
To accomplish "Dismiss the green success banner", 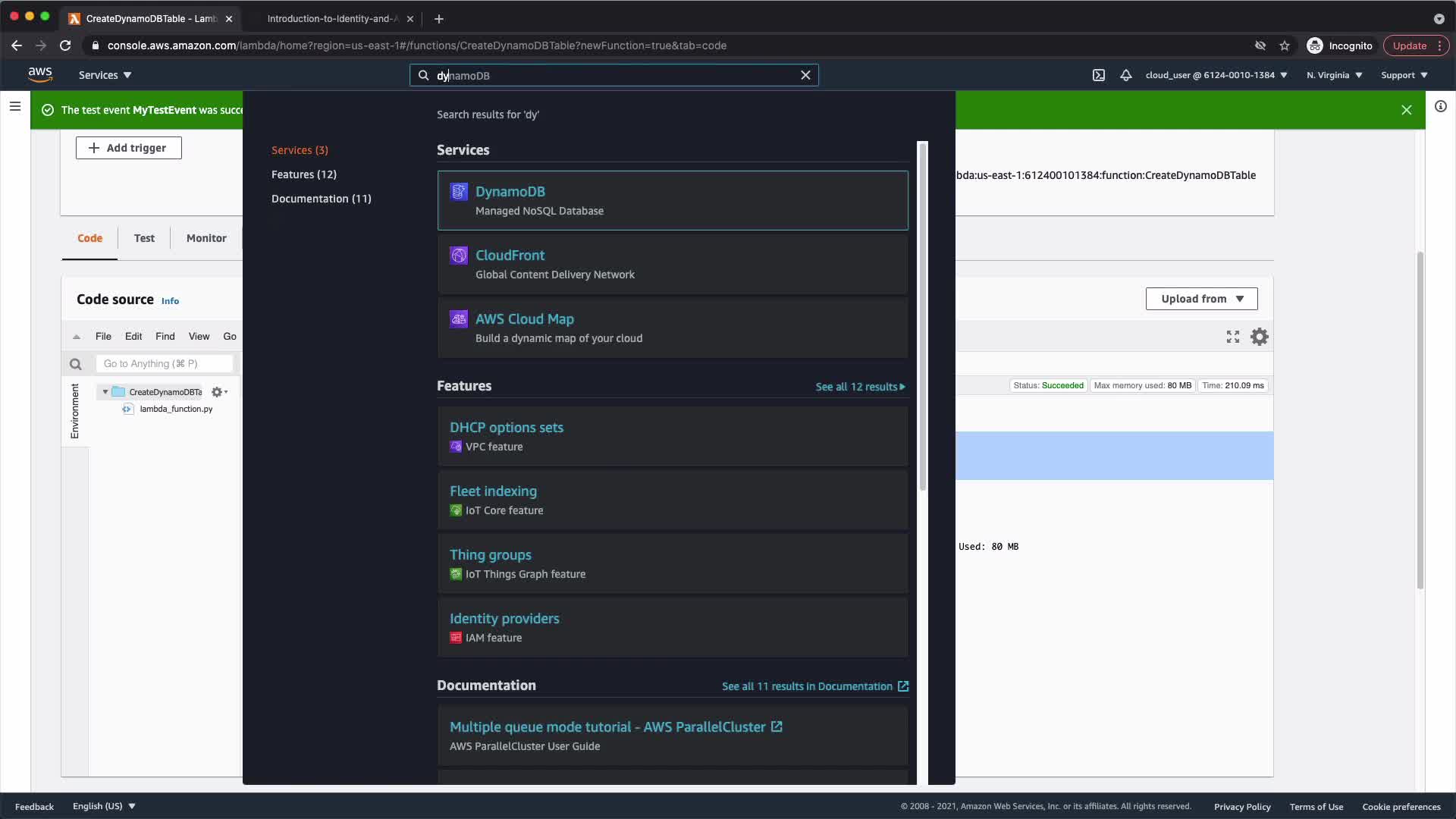I will 1406,110.
